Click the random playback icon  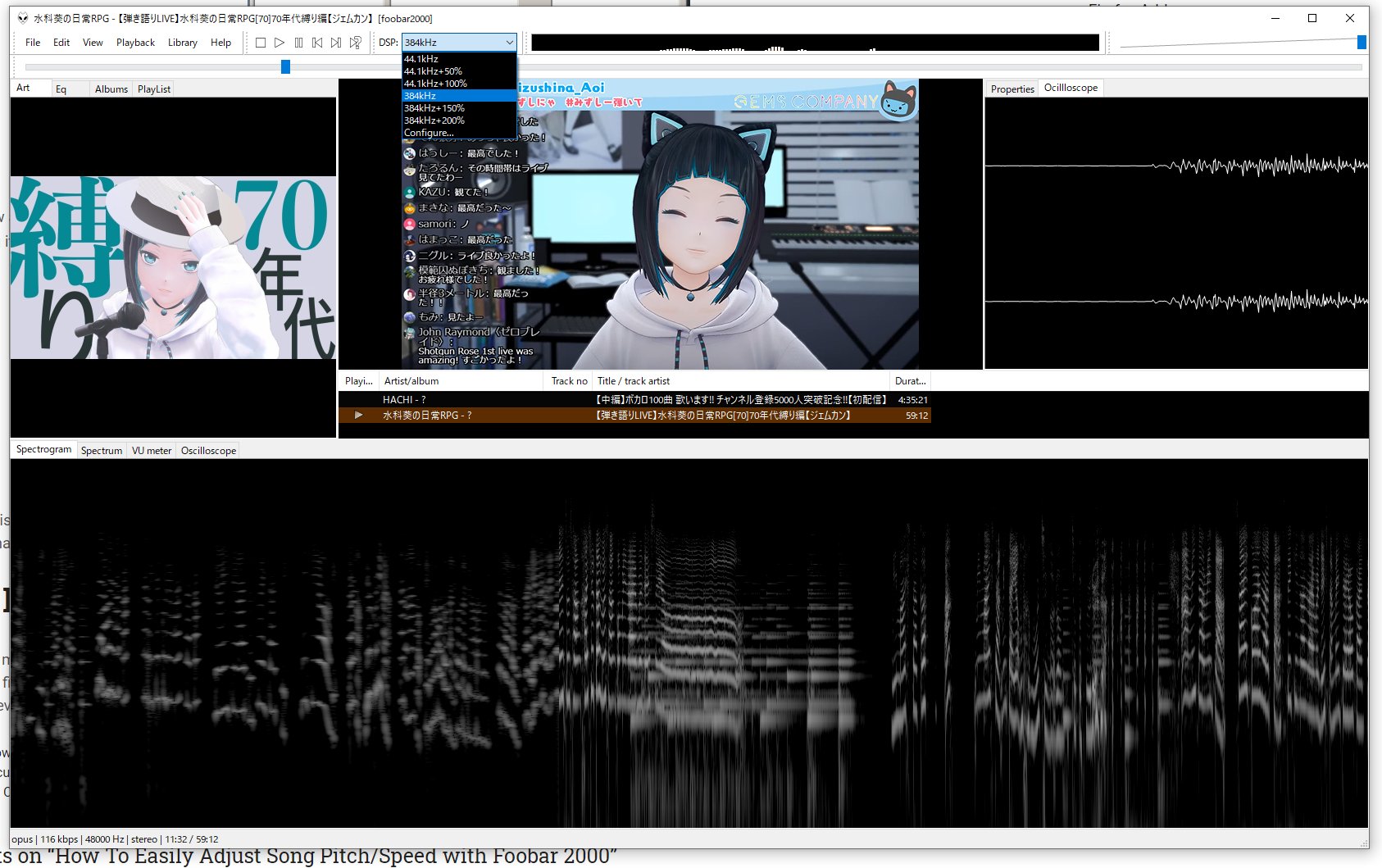click(x=355, y=43)
